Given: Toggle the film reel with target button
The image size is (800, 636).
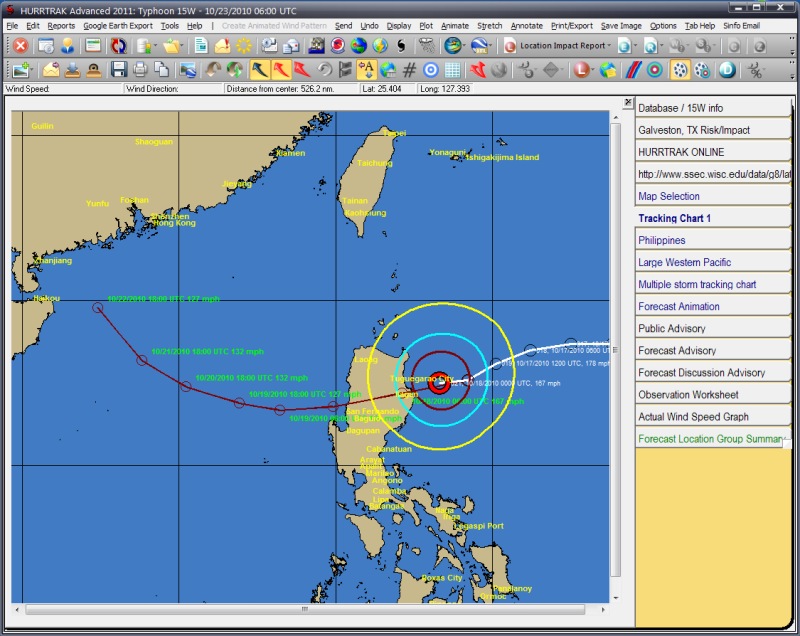Looking at the screenshot, I should pyautogui.click(x=702, y=70).
